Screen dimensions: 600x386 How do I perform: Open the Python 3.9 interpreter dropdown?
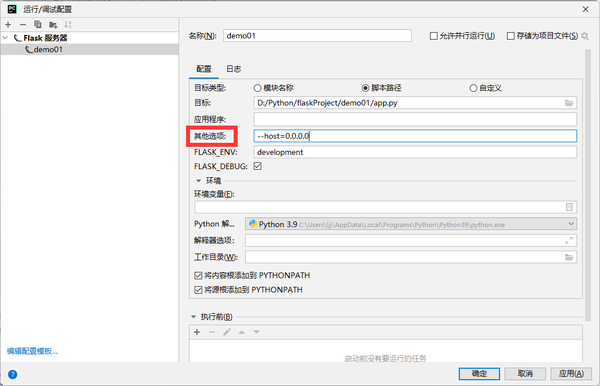(x=411, y=224)
